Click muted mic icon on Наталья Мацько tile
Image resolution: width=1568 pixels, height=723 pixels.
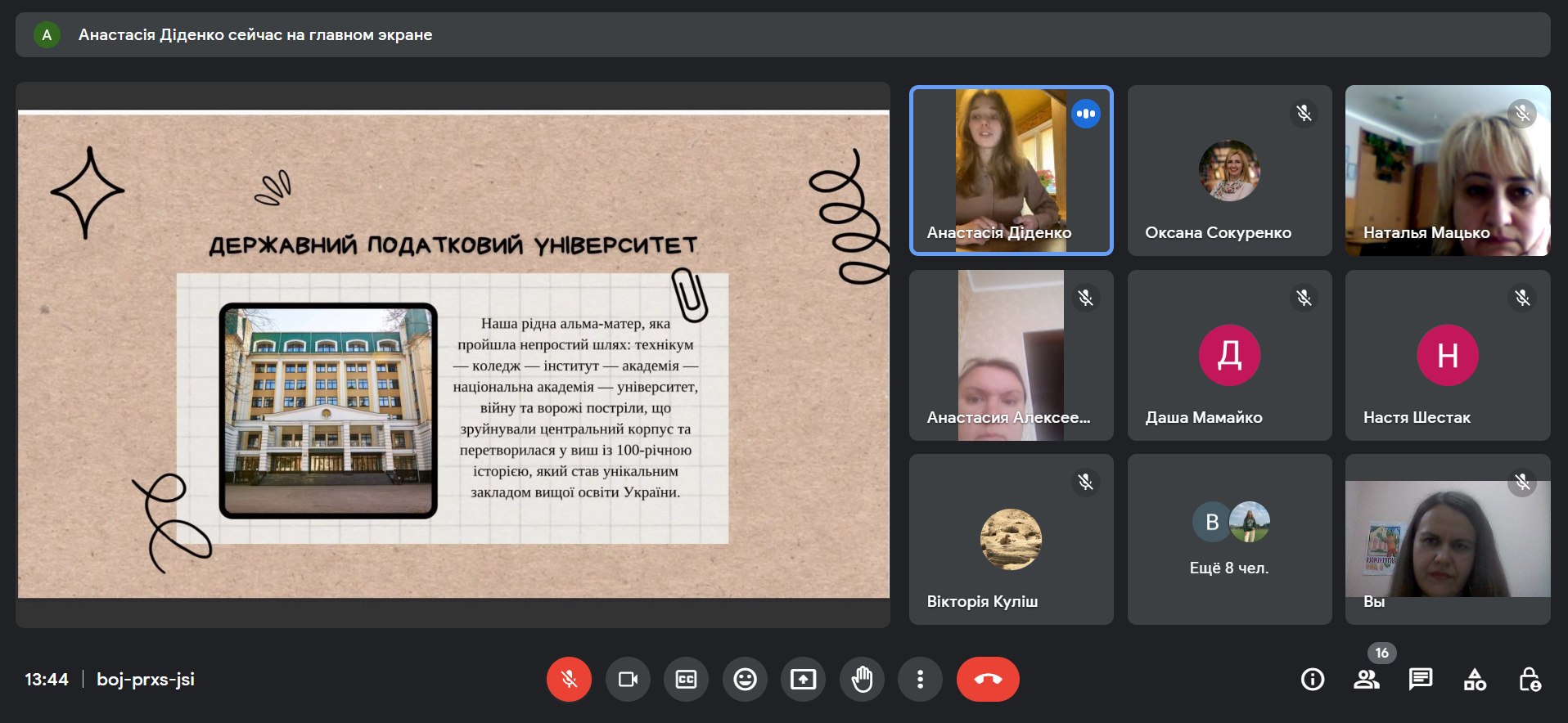pyautogui.click(x=1522, y=113)
